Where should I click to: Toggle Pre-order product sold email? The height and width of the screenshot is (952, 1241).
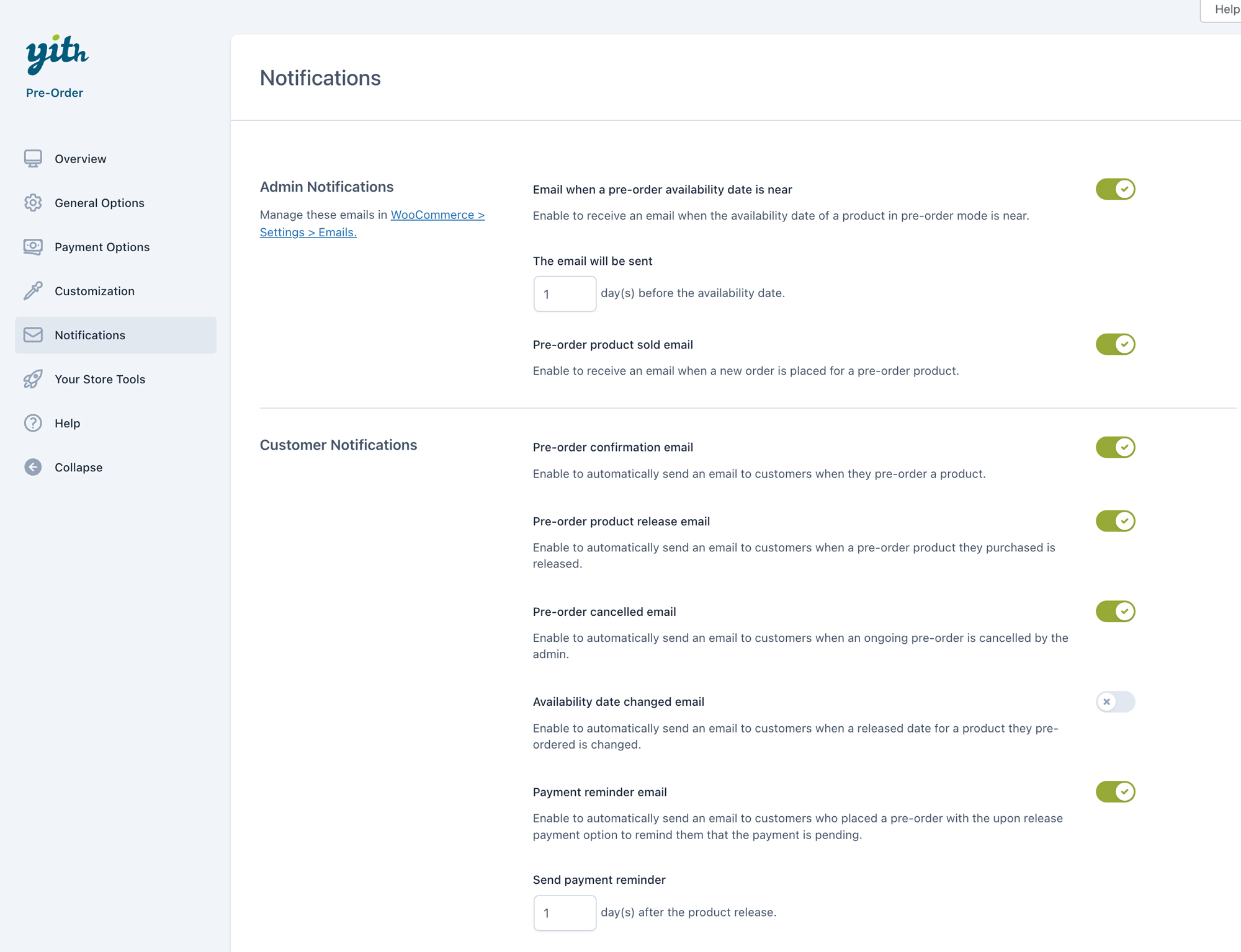(x=1115, y=344)
